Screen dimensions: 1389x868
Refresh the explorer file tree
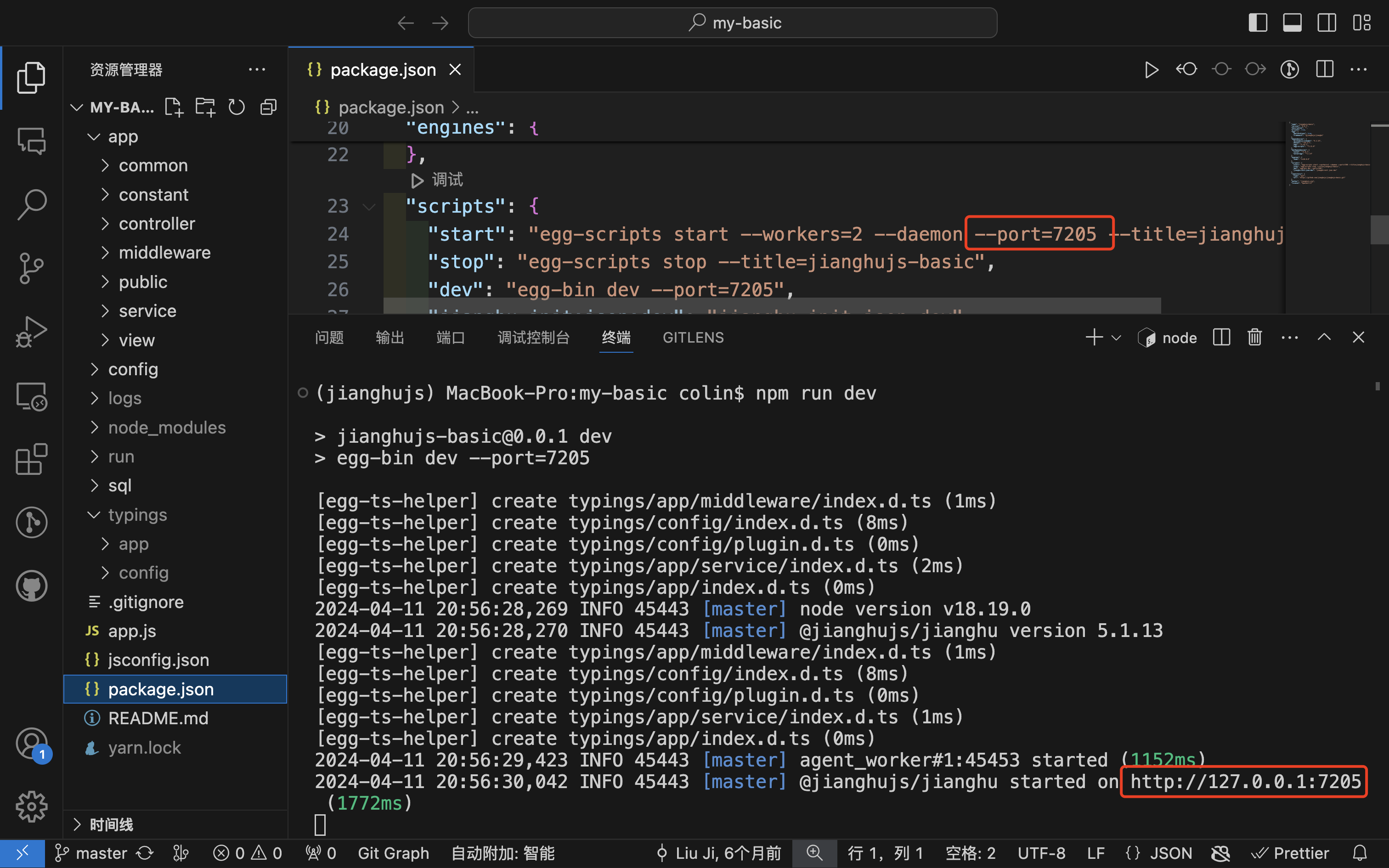click(x=237, y=107)
